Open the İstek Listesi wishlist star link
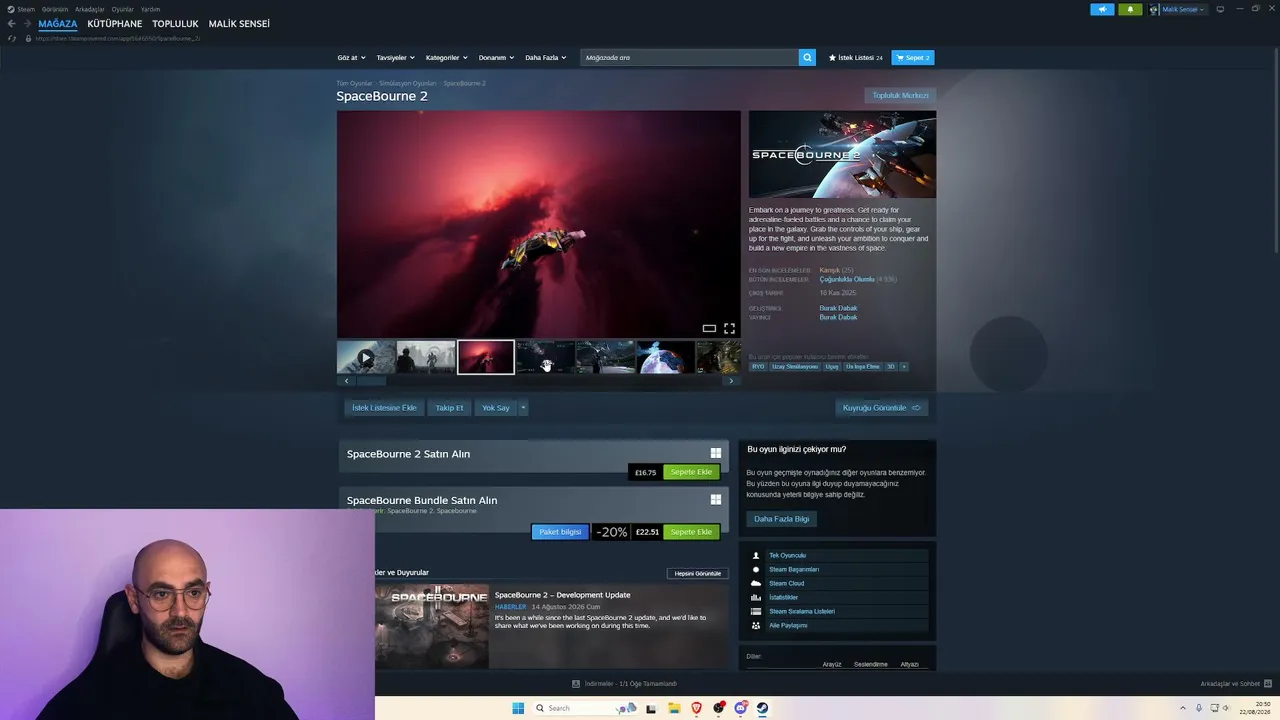Viewport: 1280px width, 720px height. 855,58
